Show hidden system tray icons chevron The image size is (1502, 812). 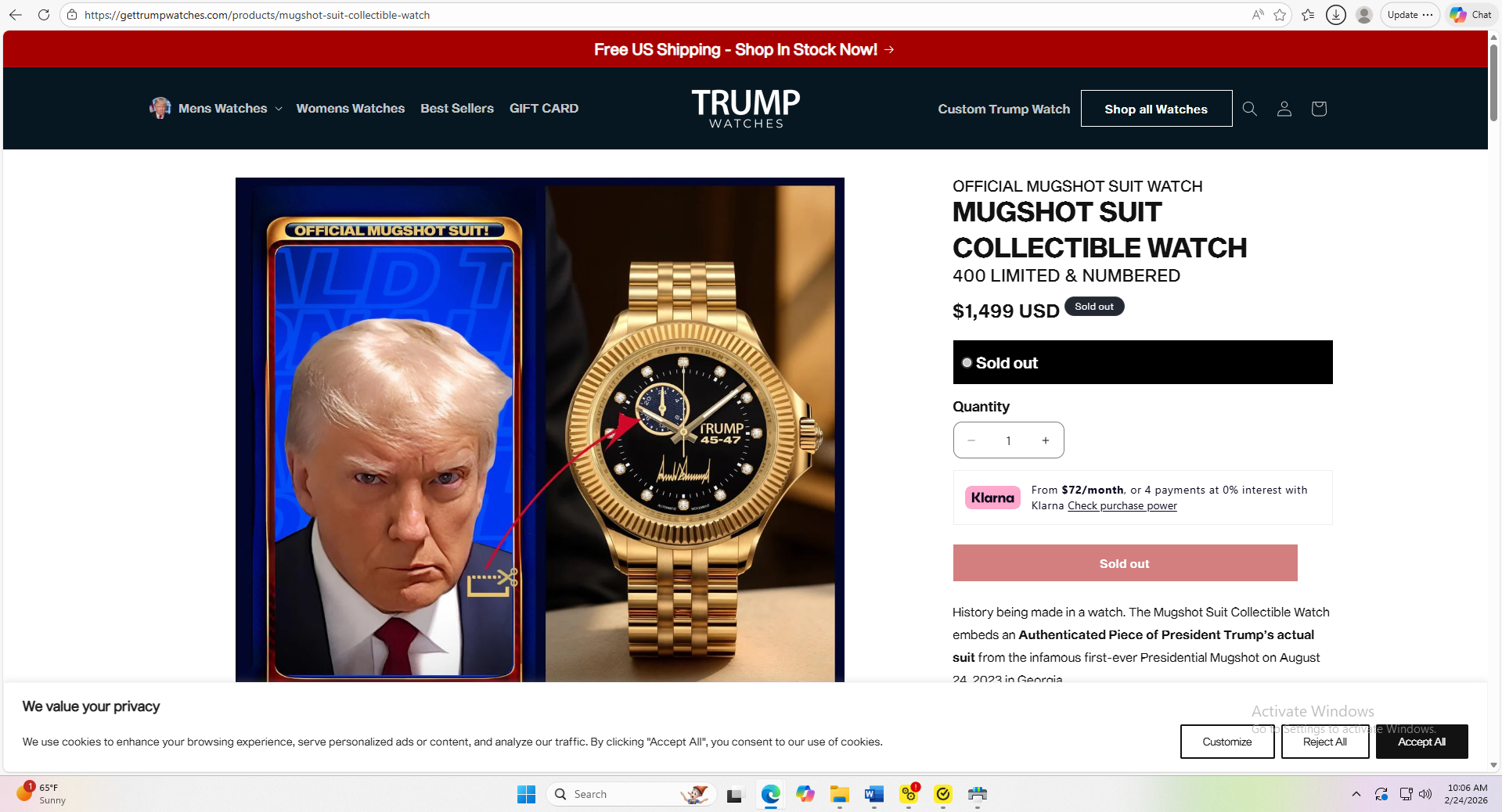pyautogui.click(x=1356, y=794)
